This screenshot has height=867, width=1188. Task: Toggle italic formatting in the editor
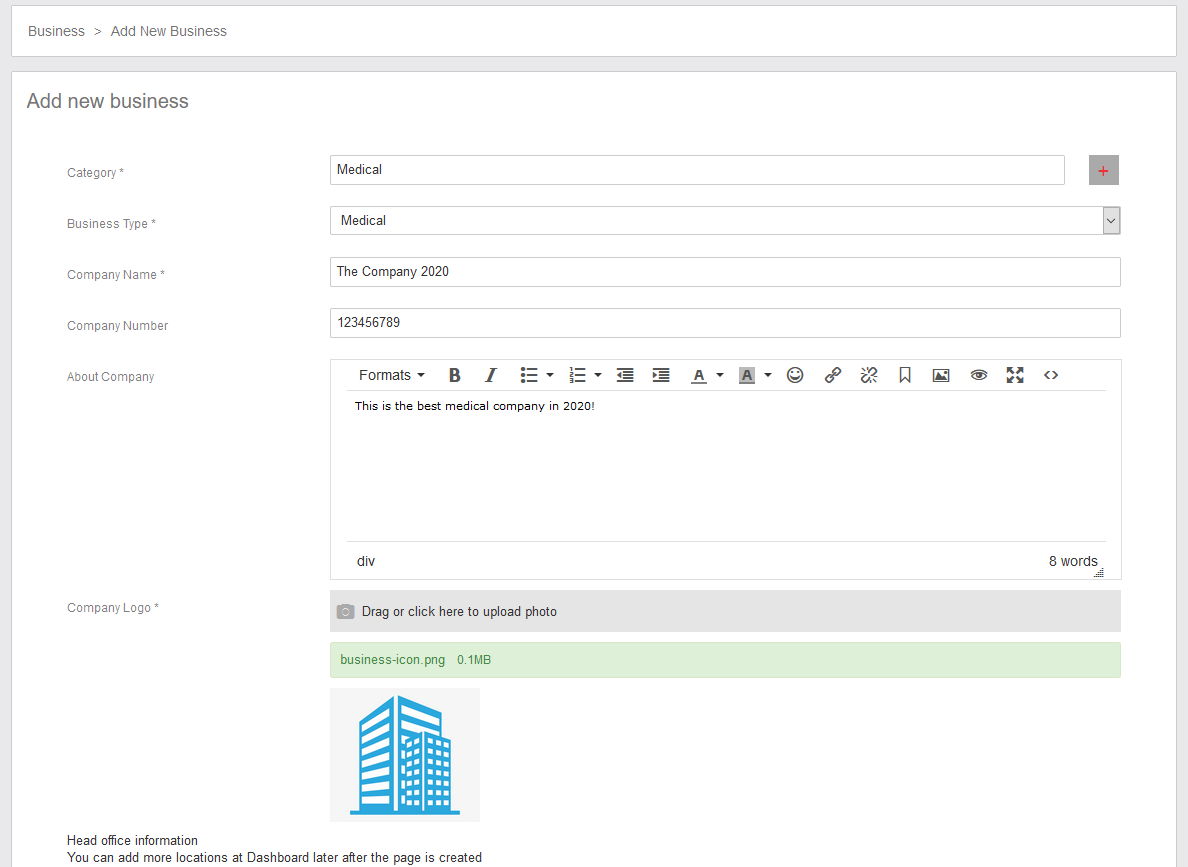click(x=490, y=375)
